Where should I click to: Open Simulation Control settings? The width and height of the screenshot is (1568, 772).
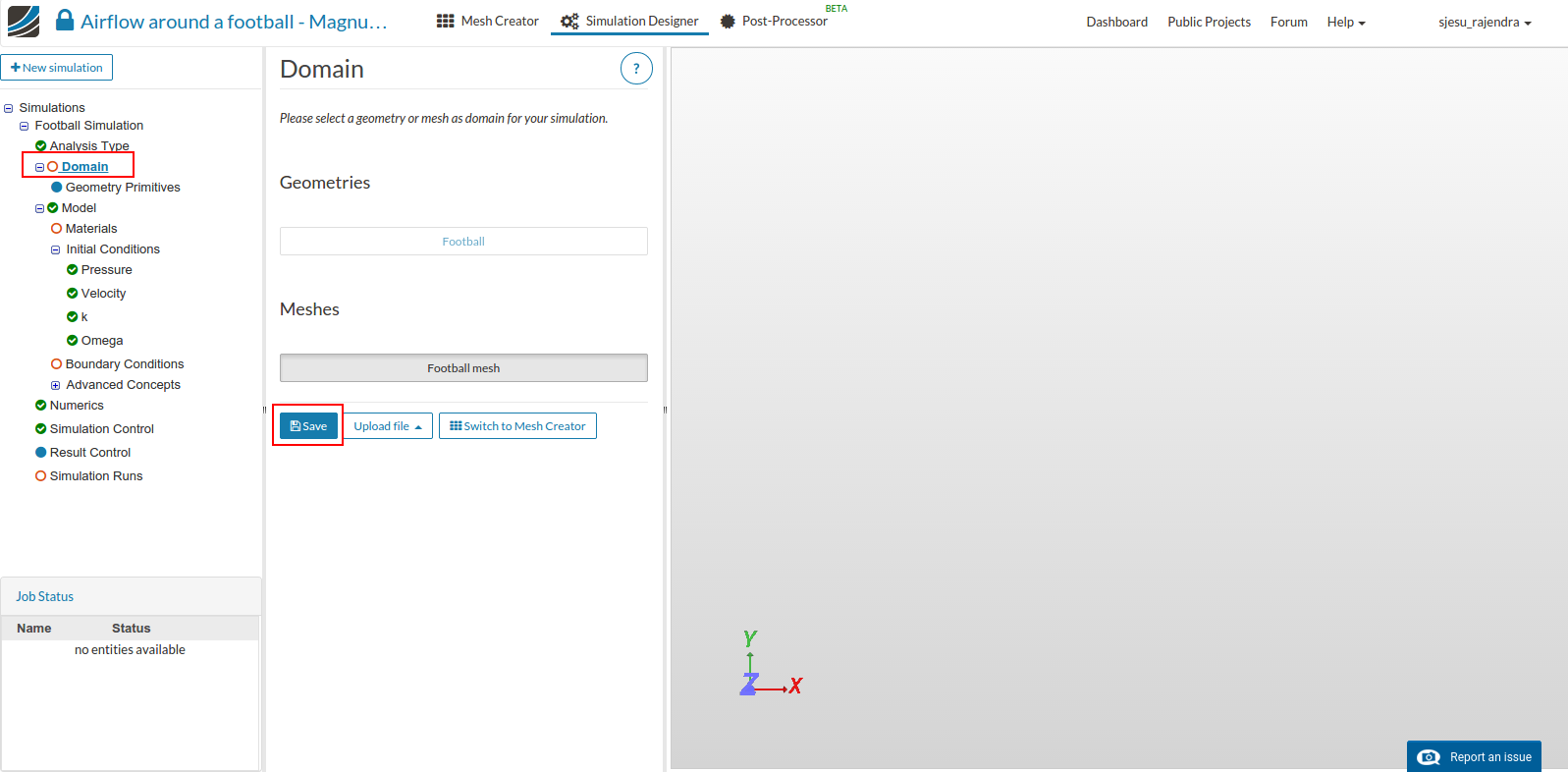[102, 429]
